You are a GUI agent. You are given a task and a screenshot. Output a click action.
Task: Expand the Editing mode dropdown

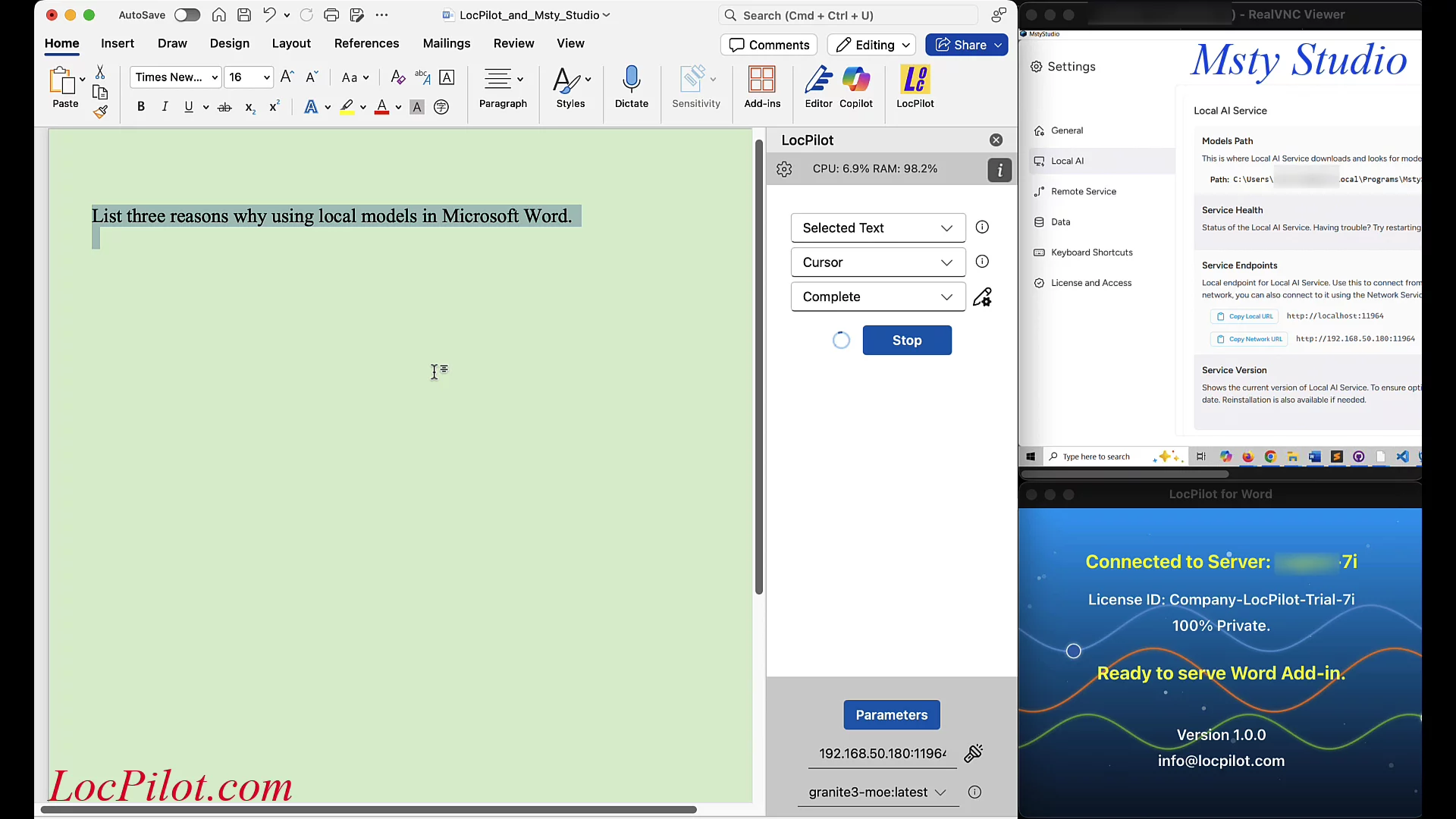(x=872, y=45)
